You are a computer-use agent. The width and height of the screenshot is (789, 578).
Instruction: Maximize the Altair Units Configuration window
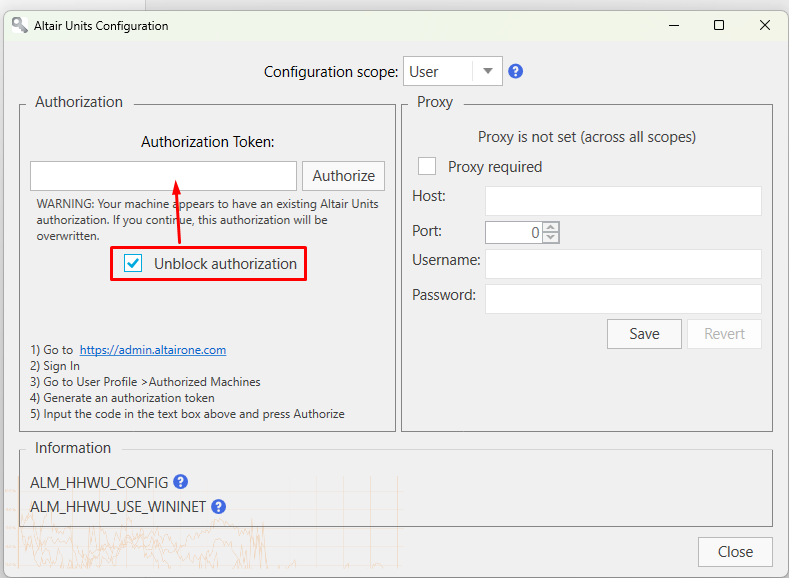point(719,25)
